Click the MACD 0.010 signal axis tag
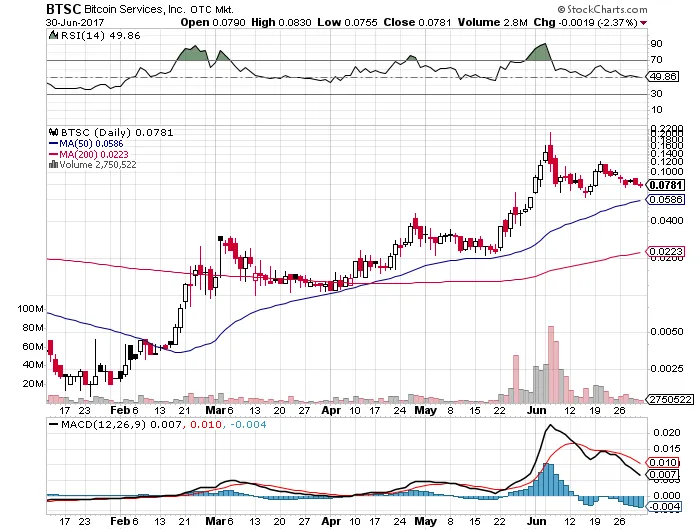This screenshot has height=530, width=700. point(663,463)
